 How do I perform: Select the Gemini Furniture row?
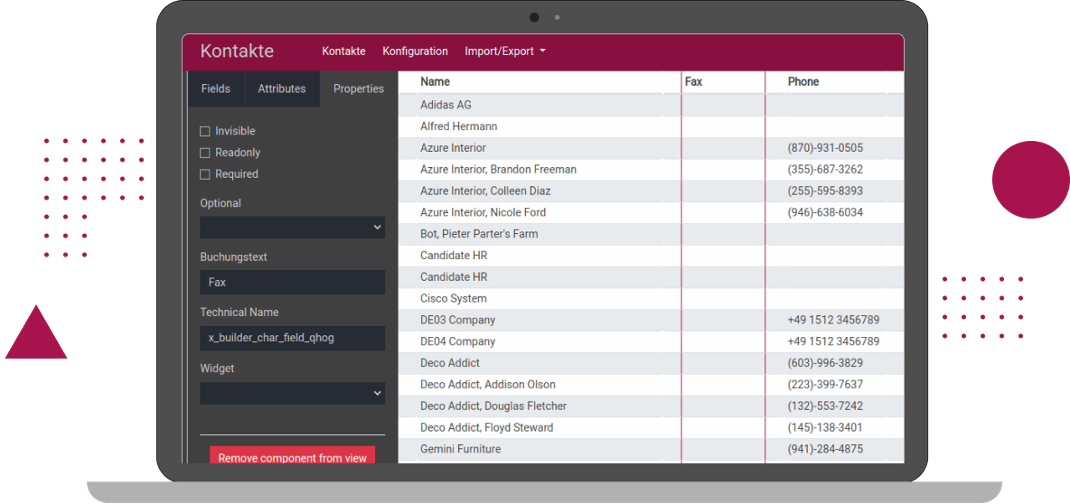[x=460, y=449]
